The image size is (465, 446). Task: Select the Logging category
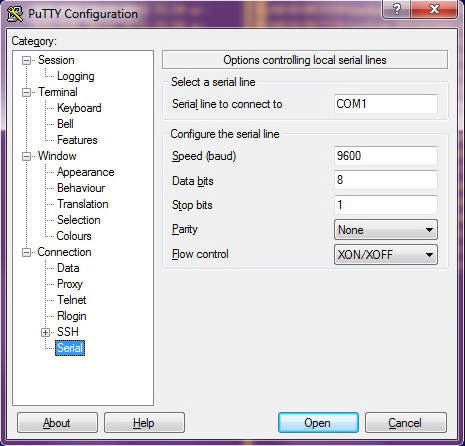pos(76,76)
